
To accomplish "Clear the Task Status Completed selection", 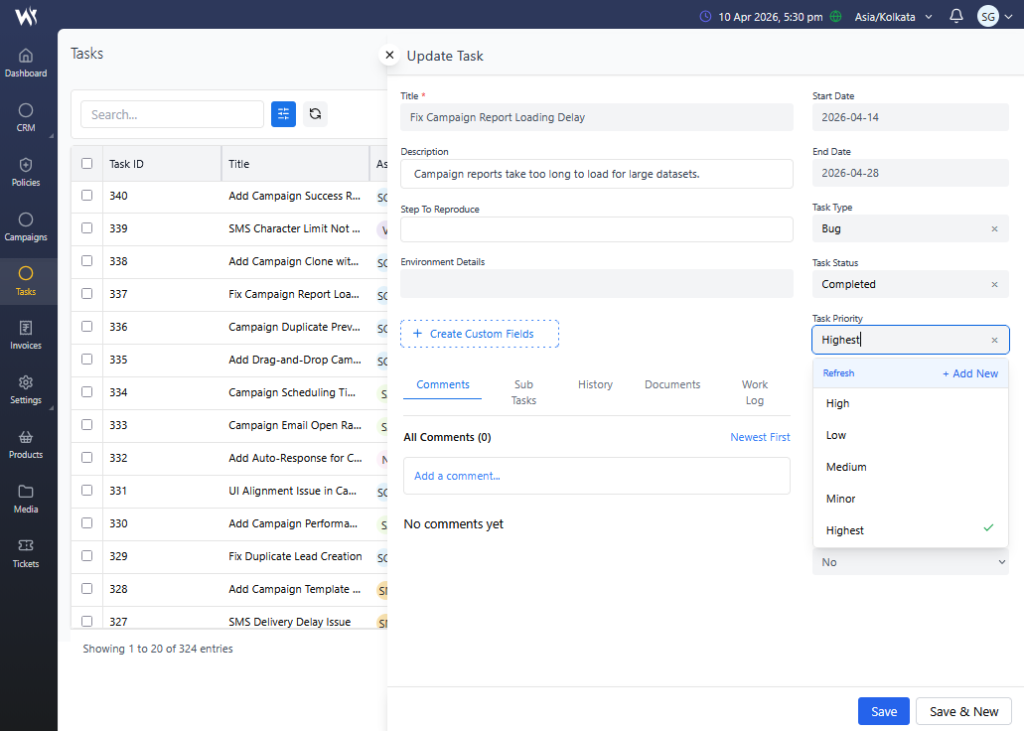I will pos(994,285).
